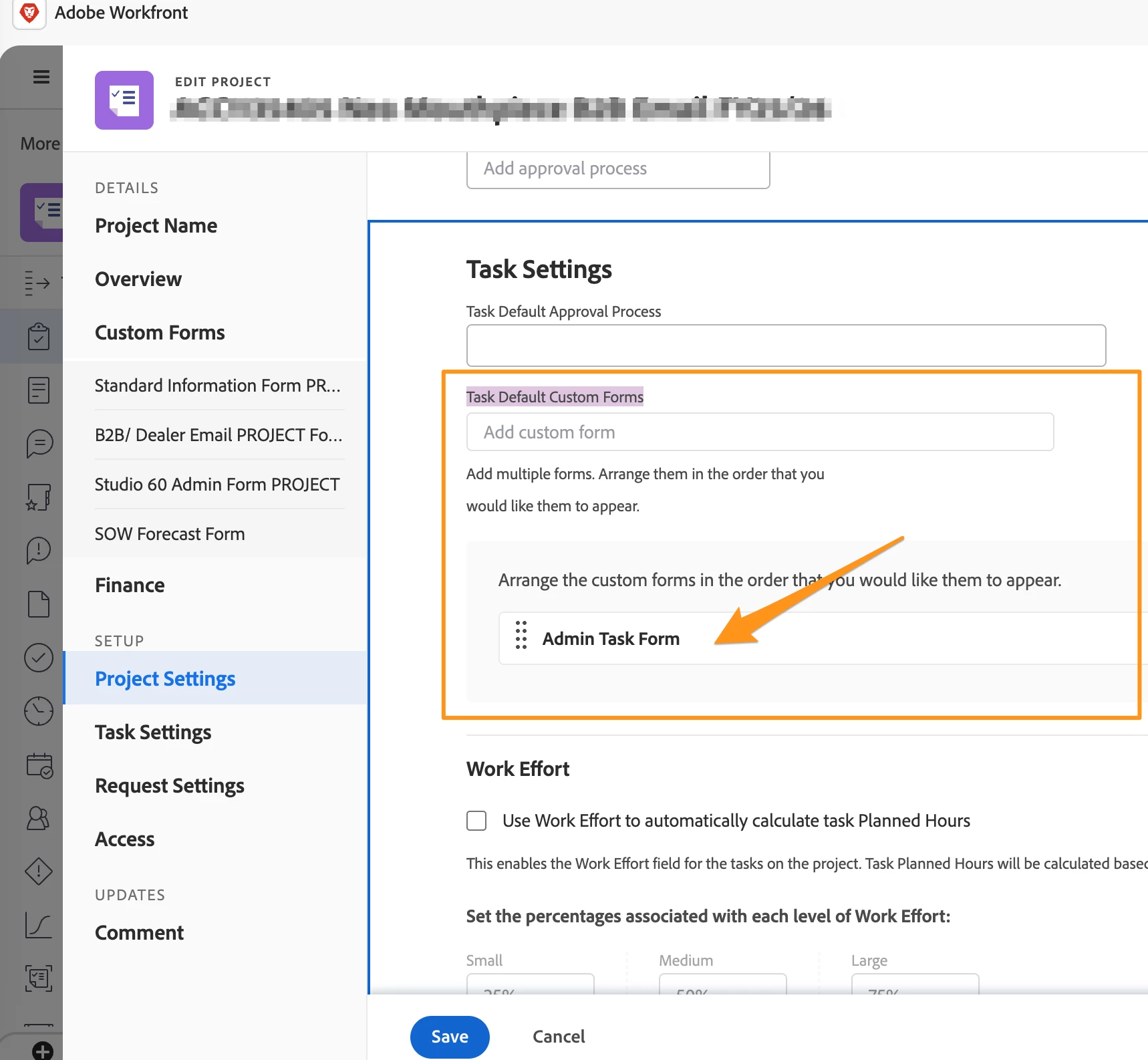
Task: Click the Task Settings heading
Action: [539, 270]
